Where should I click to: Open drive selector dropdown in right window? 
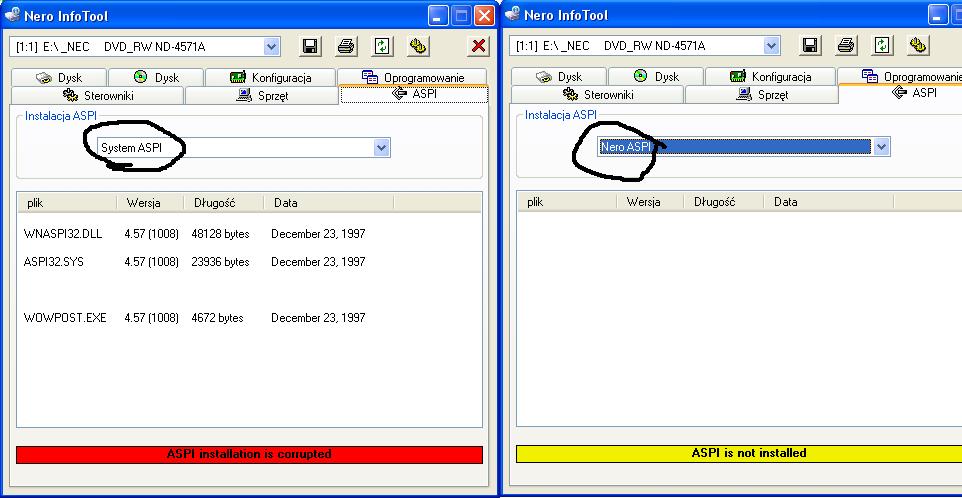(x=772, y=45)
